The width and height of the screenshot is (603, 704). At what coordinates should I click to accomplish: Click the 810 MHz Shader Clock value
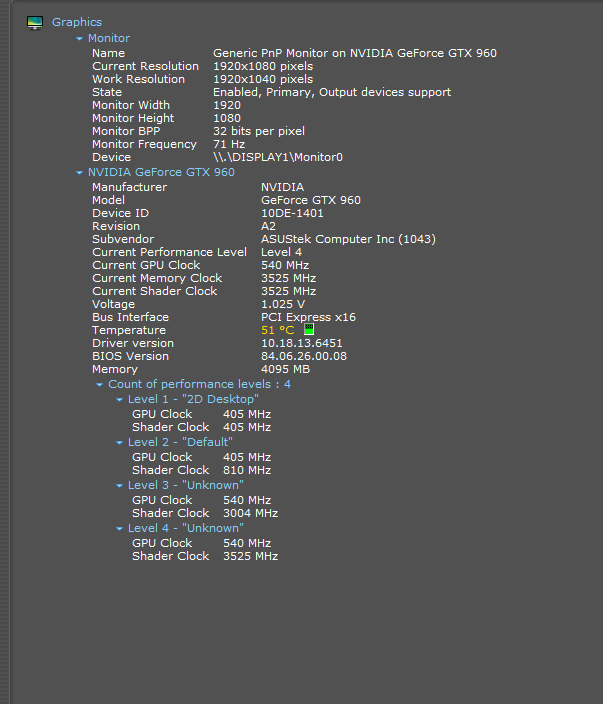(247, 470)
